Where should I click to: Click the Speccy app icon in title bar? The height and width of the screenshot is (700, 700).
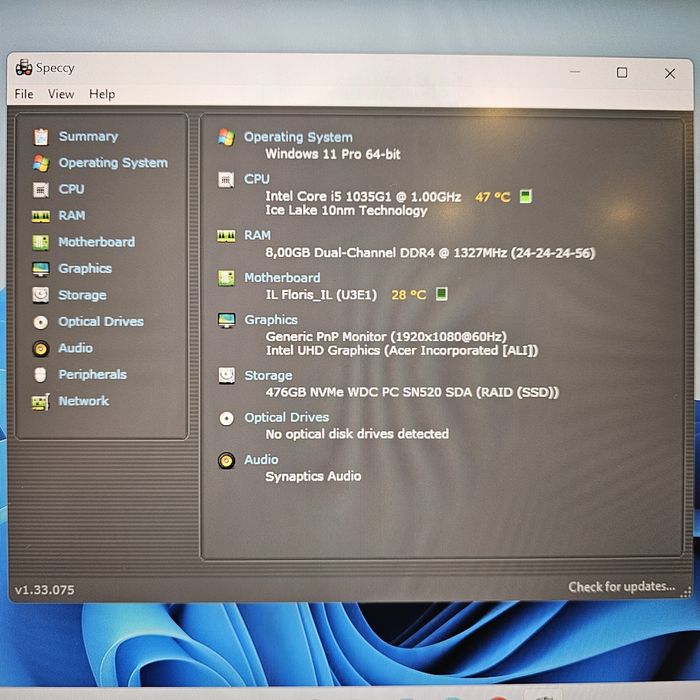pos(24,68)
